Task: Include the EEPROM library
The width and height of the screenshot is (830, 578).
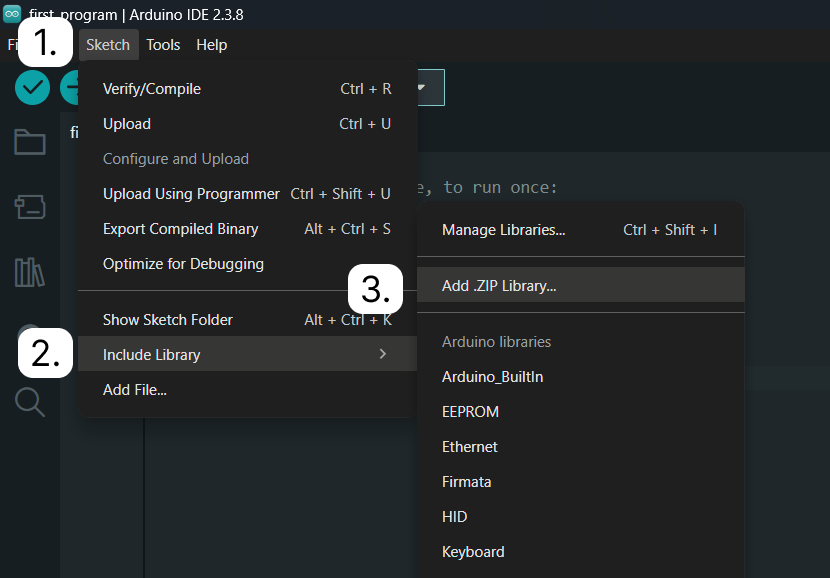Action: pyautogui.click(x=581, y=412)
